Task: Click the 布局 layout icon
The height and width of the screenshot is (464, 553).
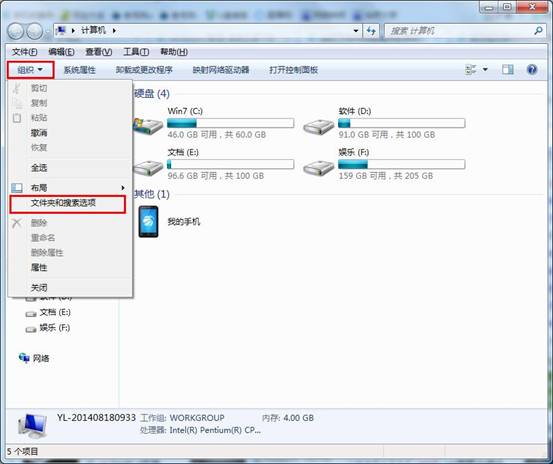Action: 17,188
